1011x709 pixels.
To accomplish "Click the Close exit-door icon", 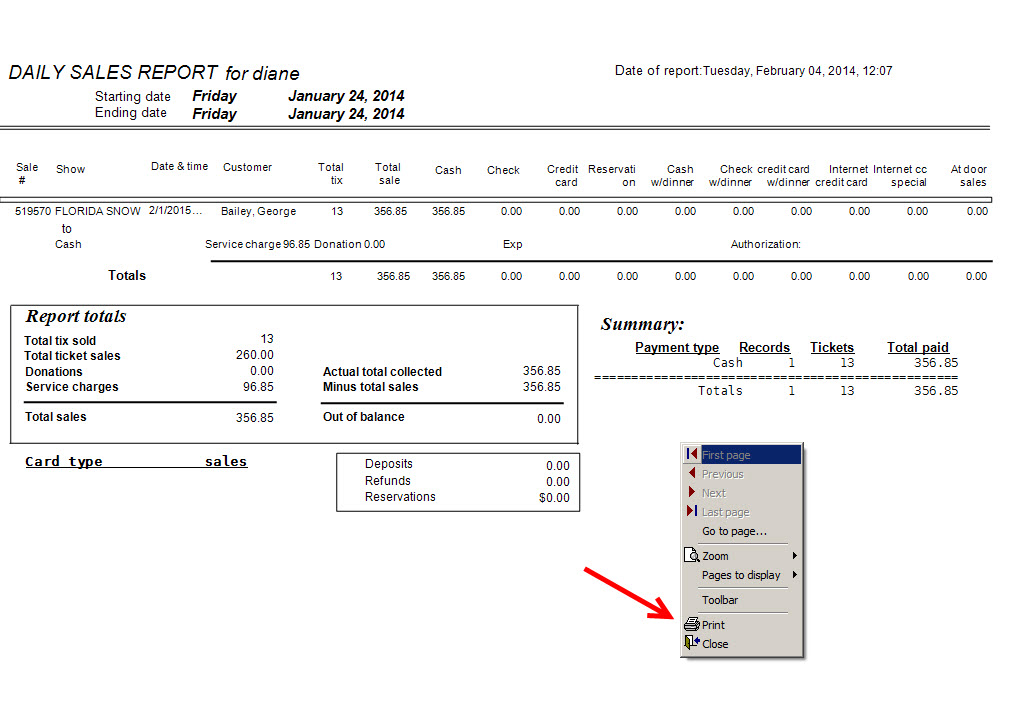I will click(x=691, y=644).
